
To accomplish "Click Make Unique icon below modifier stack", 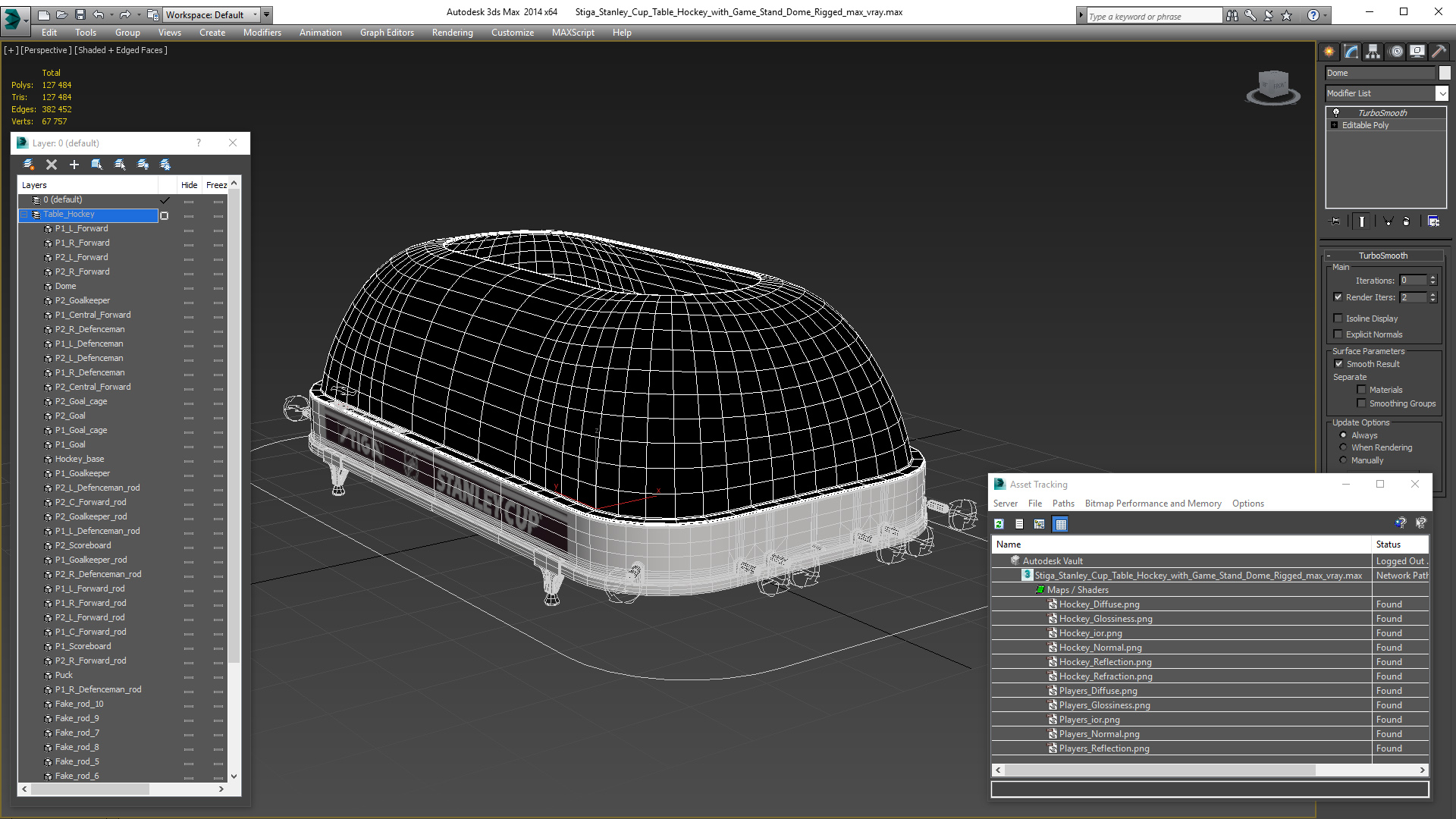I will [1388, 221].
